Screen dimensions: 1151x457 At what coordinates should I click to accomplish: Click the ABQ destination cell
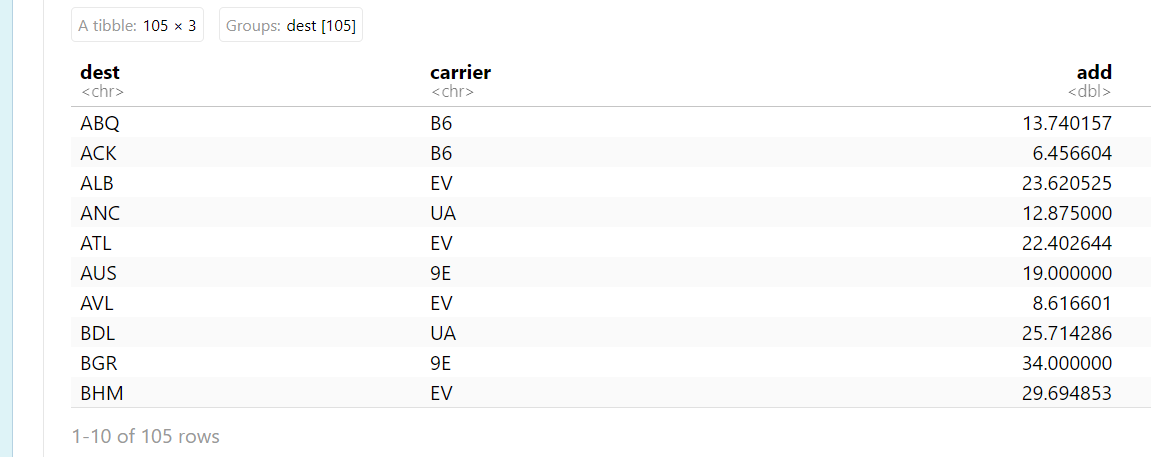[x=100, y=123]
